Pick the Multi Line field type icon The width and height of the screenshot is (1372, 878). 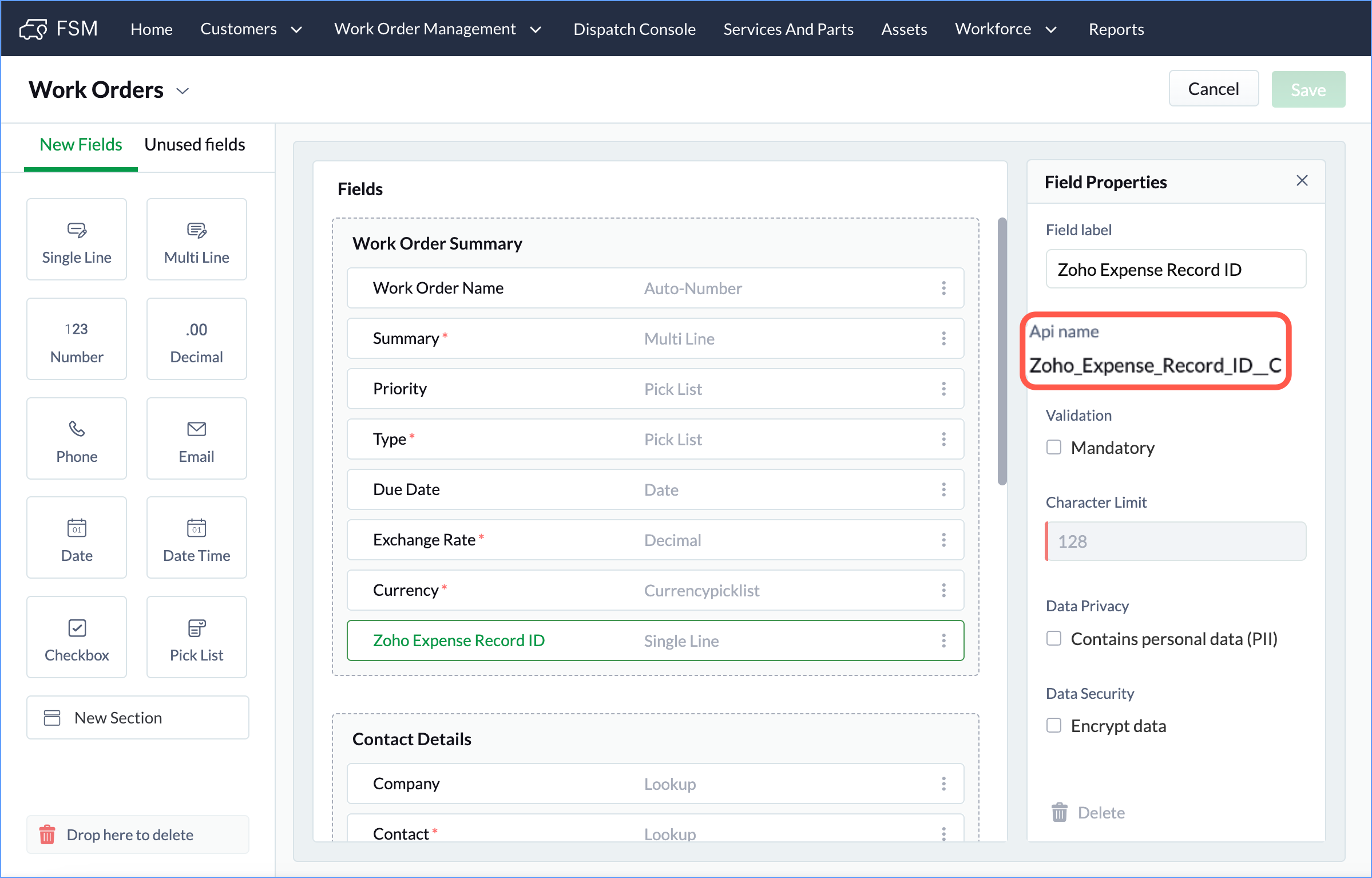tap(196, 230)
